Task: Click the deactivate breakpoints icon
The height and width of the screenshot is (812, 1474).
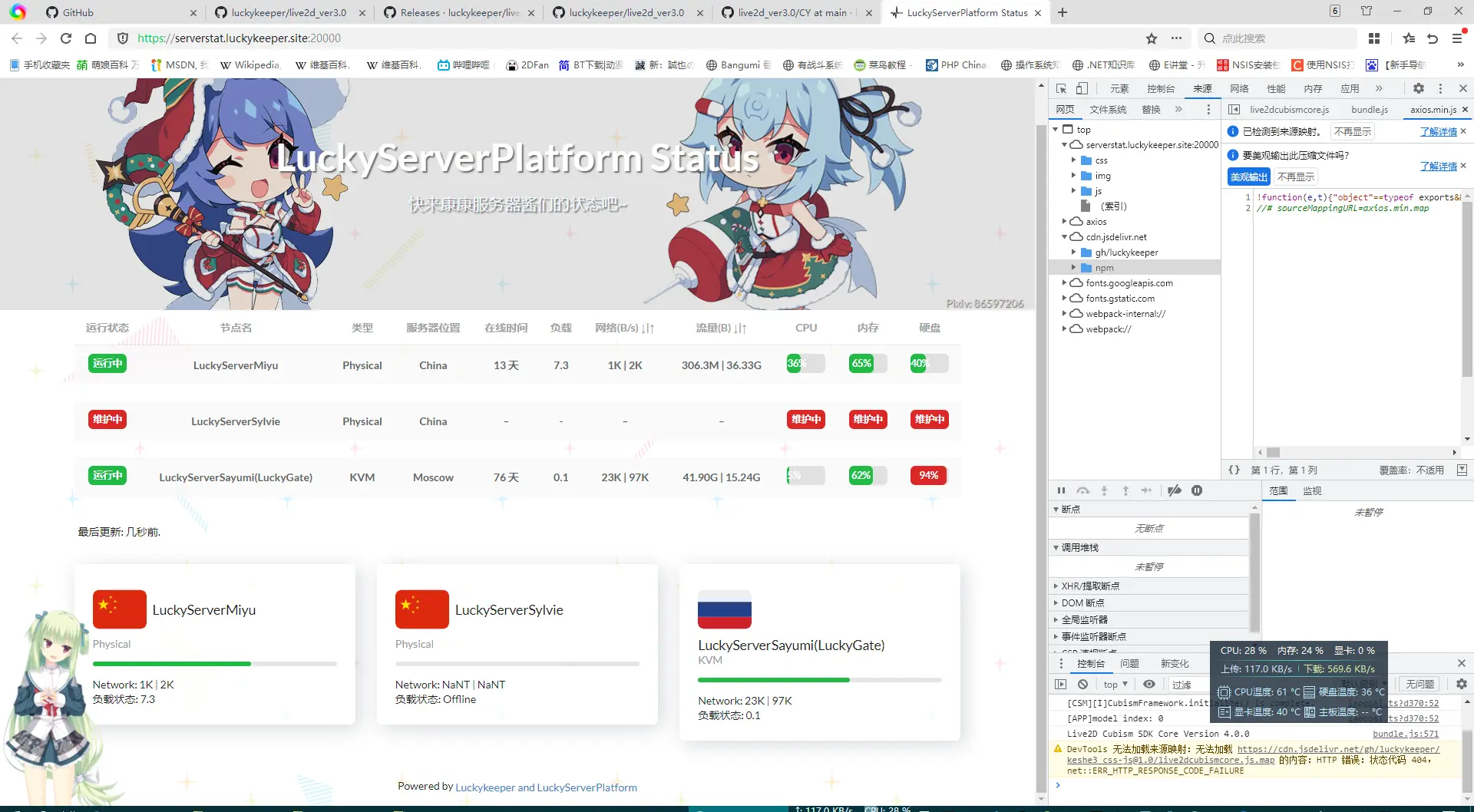Action: (x=1174, y=490)
